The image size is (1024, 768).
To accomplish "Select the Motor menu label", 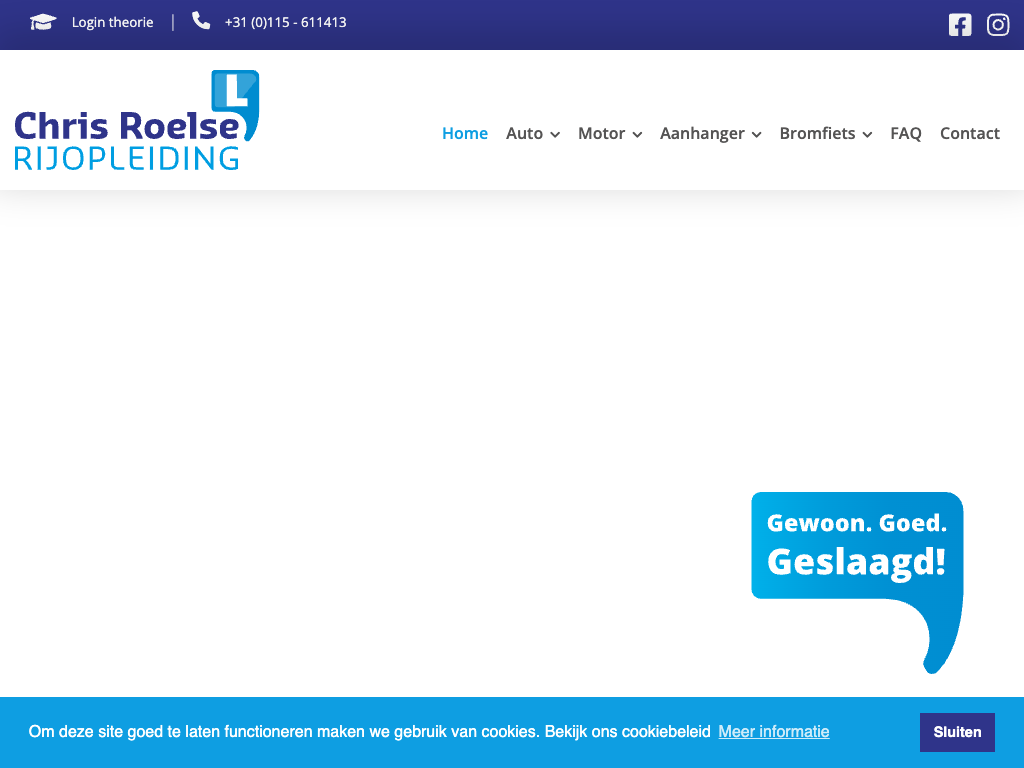I will click(601, 133).
